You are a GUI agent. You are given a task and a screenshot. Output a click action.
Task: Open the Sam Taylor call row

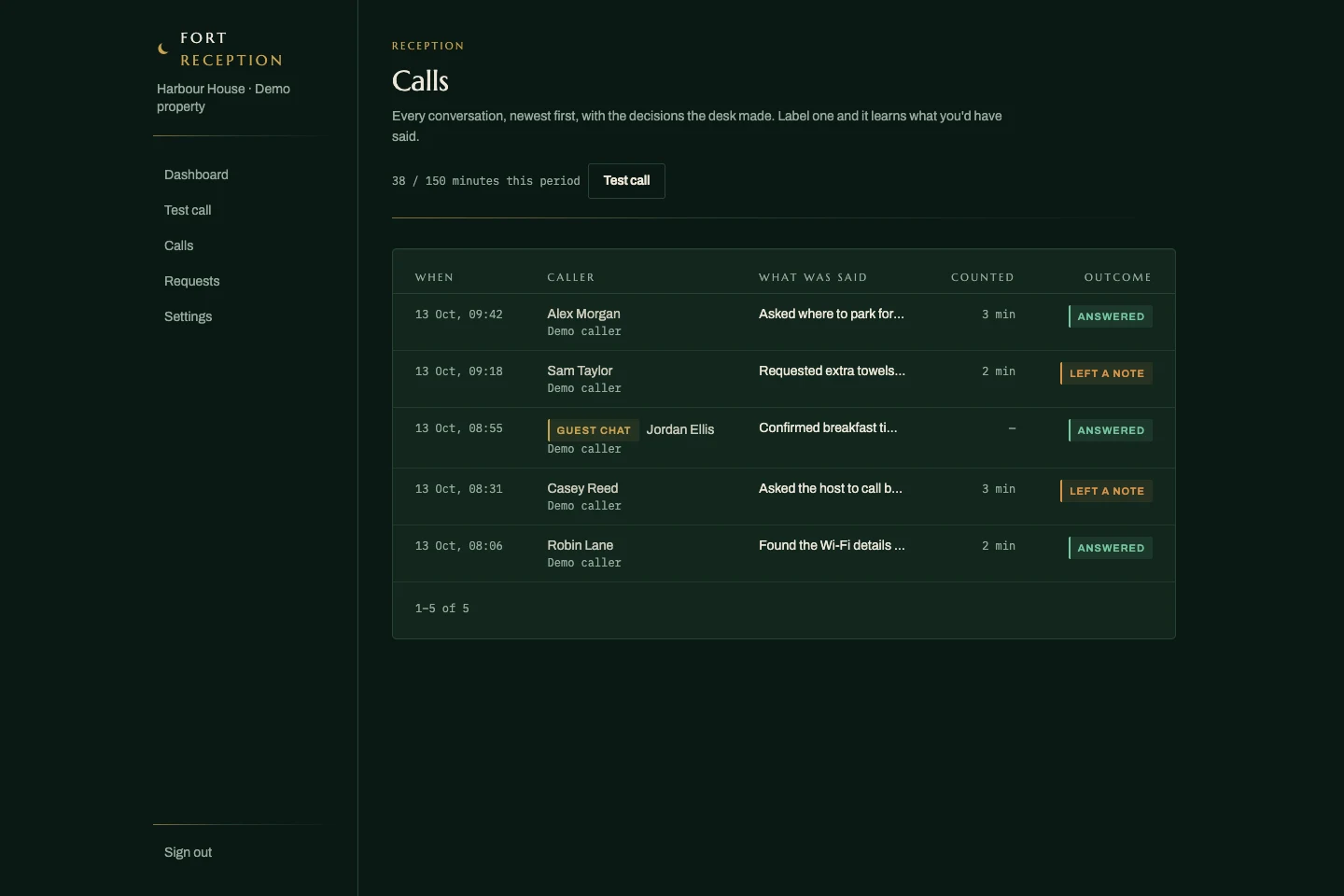[784, 379]
